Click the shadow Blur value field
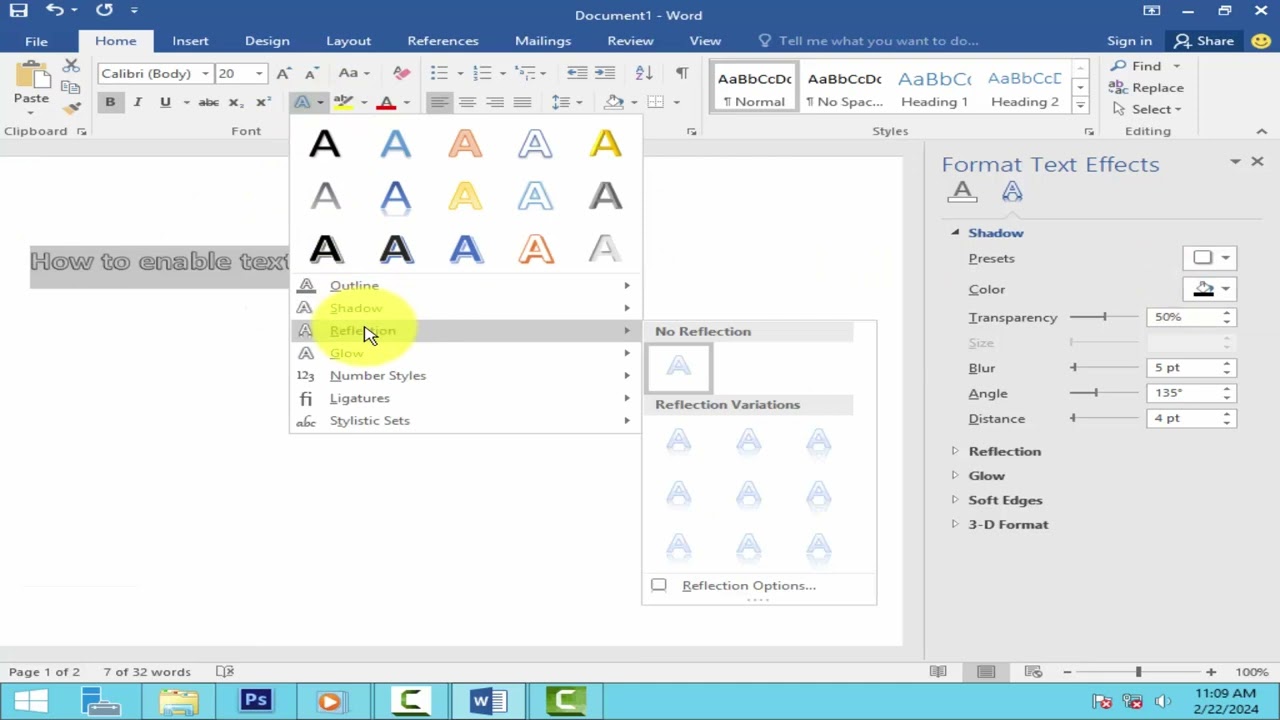This screenshot has width=1280, height=720. click(x=1182, y=367)
